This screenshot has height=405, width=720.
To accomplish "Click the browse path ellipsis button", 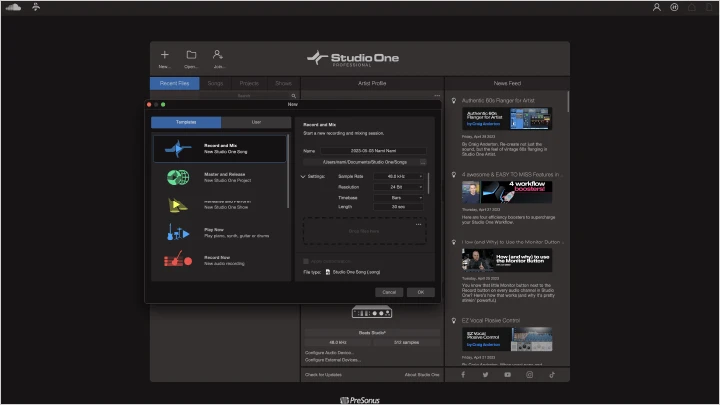I will [423, 162].
